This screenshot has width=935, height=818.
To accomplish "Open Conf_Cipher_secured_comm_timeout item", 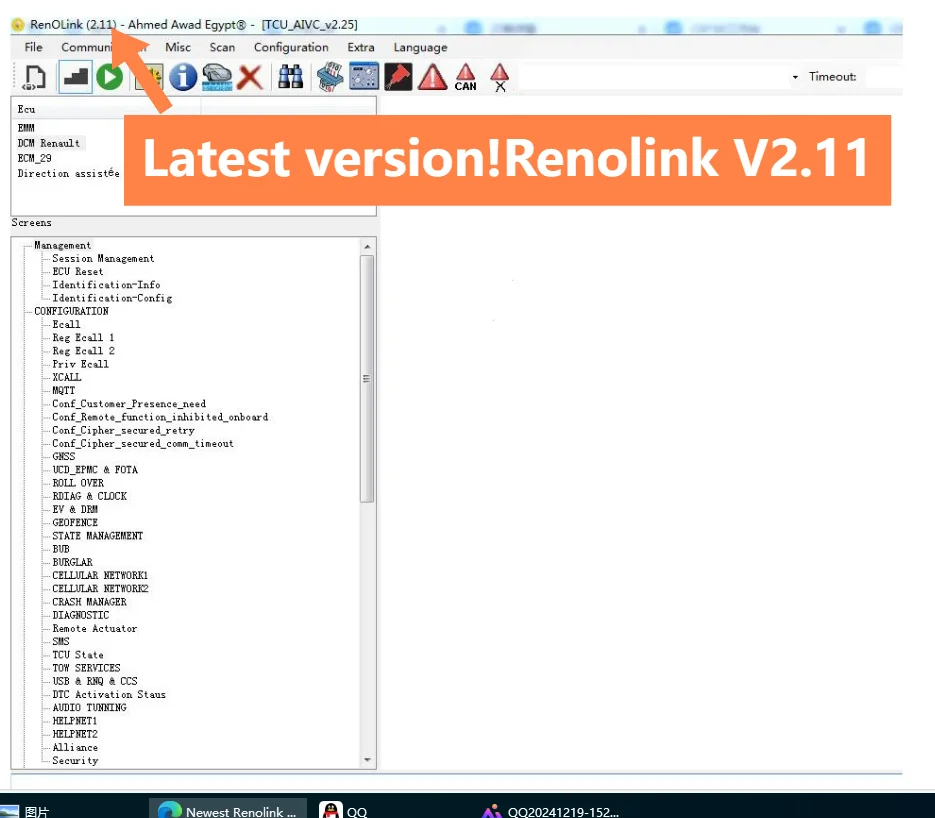I will pos(143,443).
